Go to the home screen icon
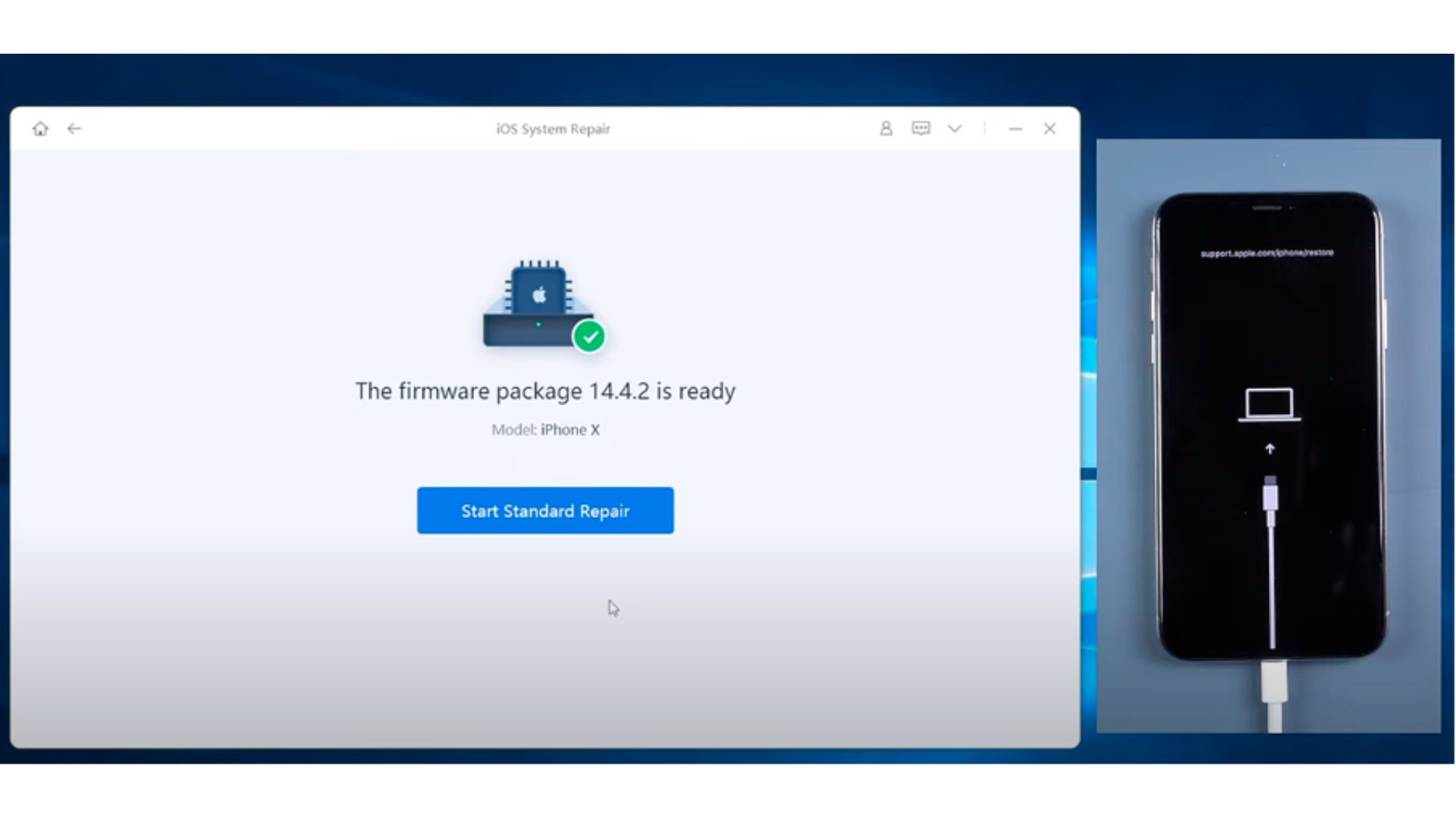This screenshot has height=819, width=1456. pos(40,129)
